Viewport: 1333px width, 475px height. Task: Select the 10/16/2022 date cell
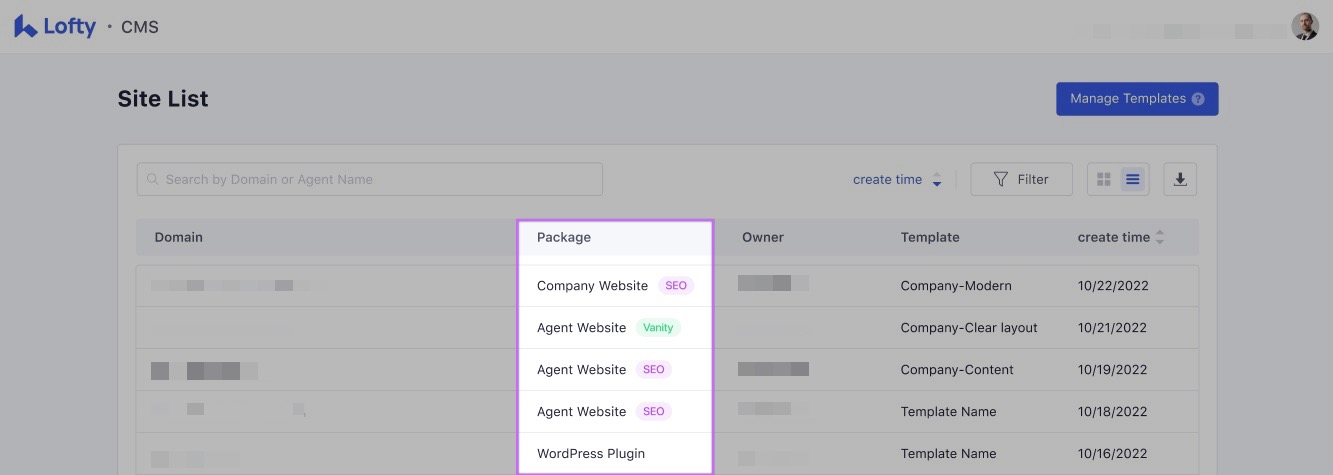tap(1113, 454)
